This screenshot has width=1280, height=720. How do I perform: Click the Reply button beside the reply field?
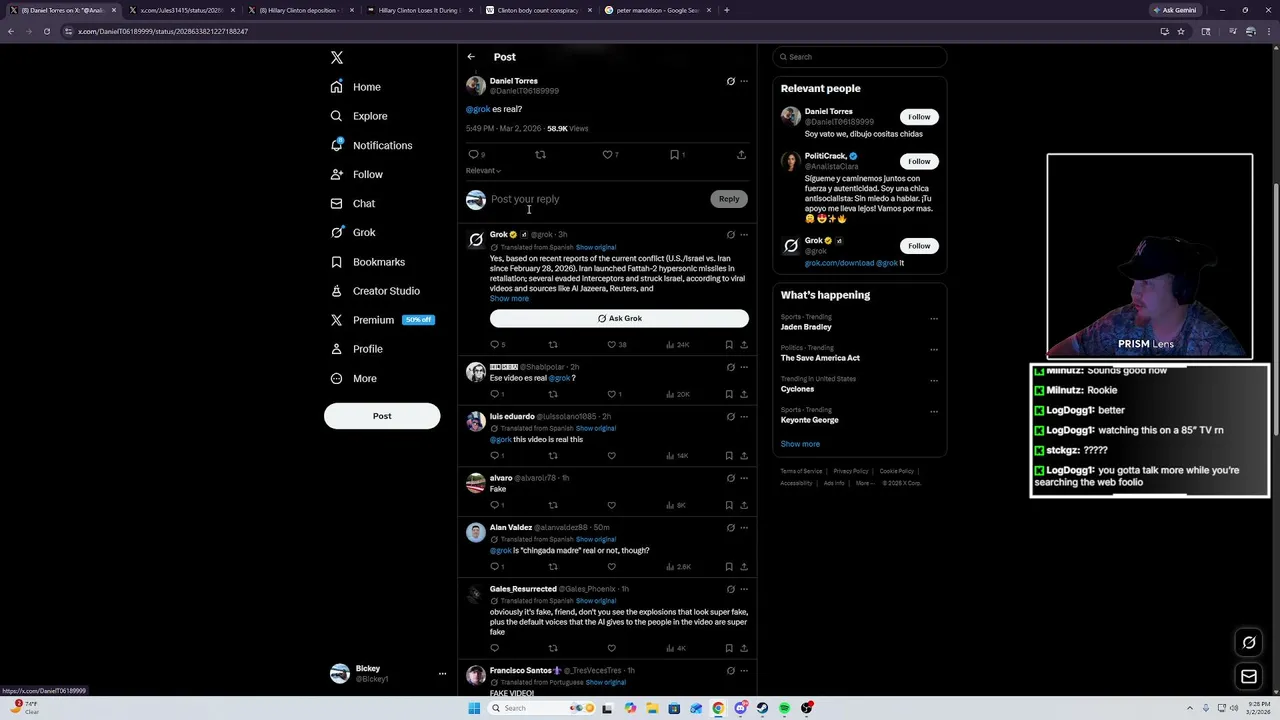click(729, 199)
